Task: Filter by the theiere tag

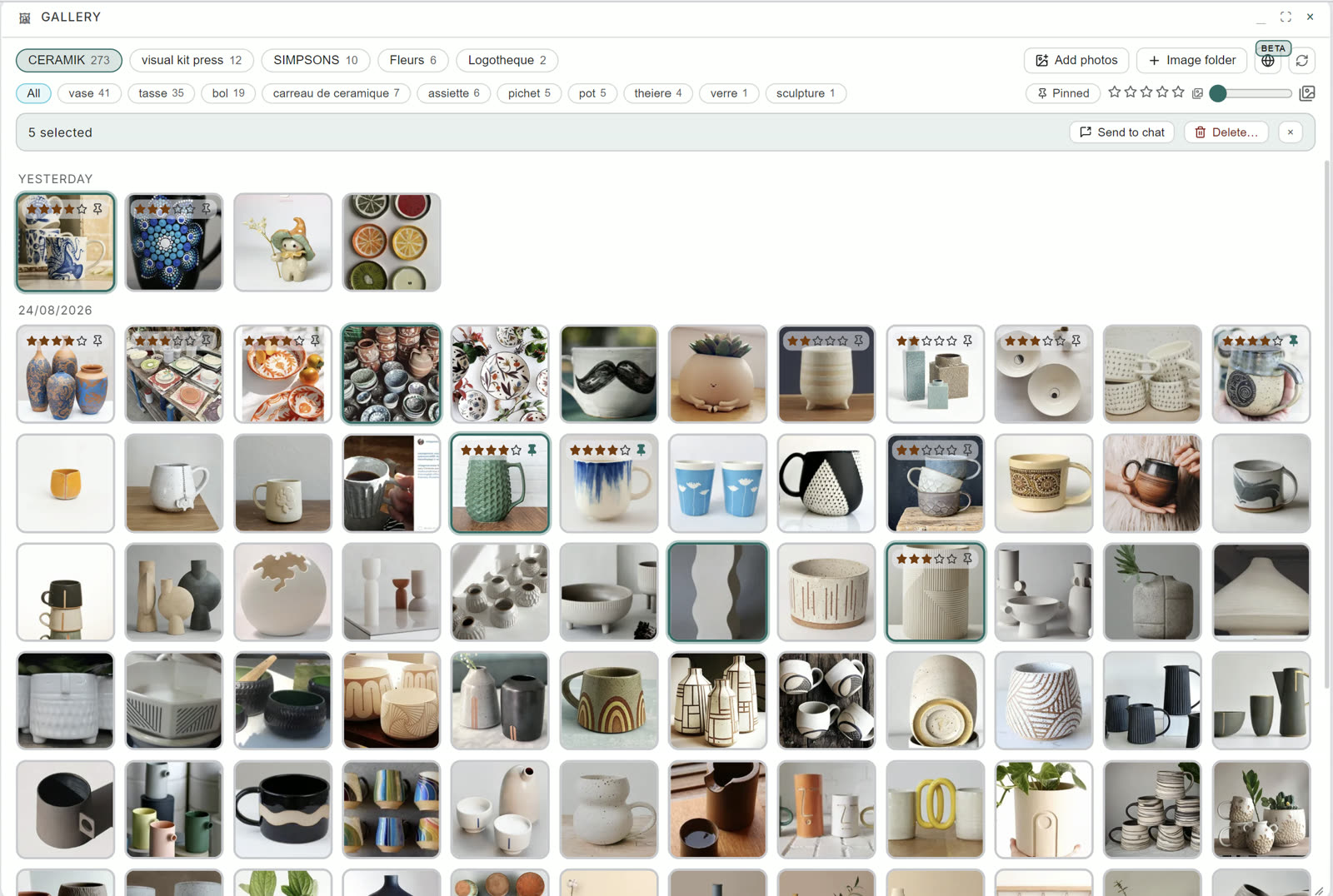Action: point(658,93)
